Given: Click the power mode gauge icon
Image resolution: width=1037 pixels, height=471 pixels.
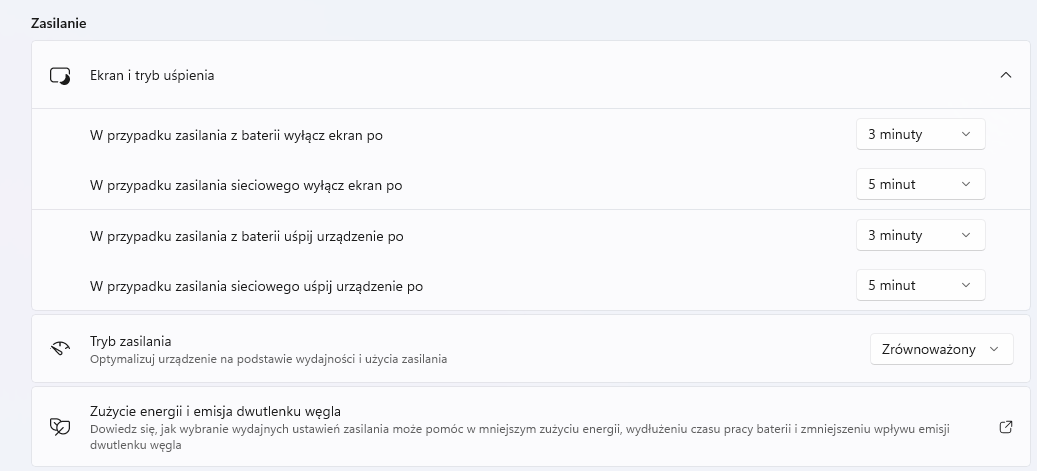Looking at the screenshot, I should click(x=60, y=349).
